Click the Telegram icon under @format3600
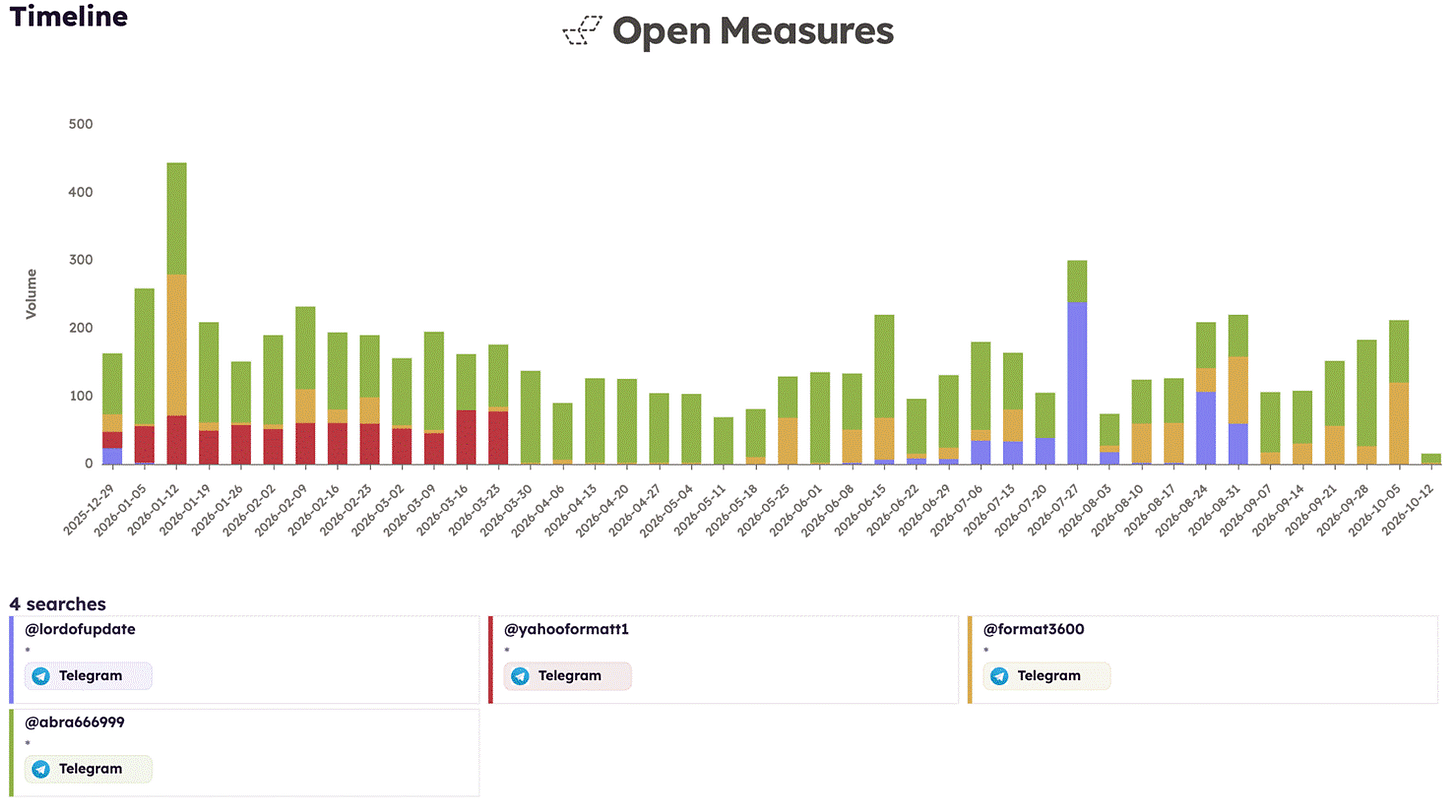The width and height of the screenshot is (1456, 811). 999,676
